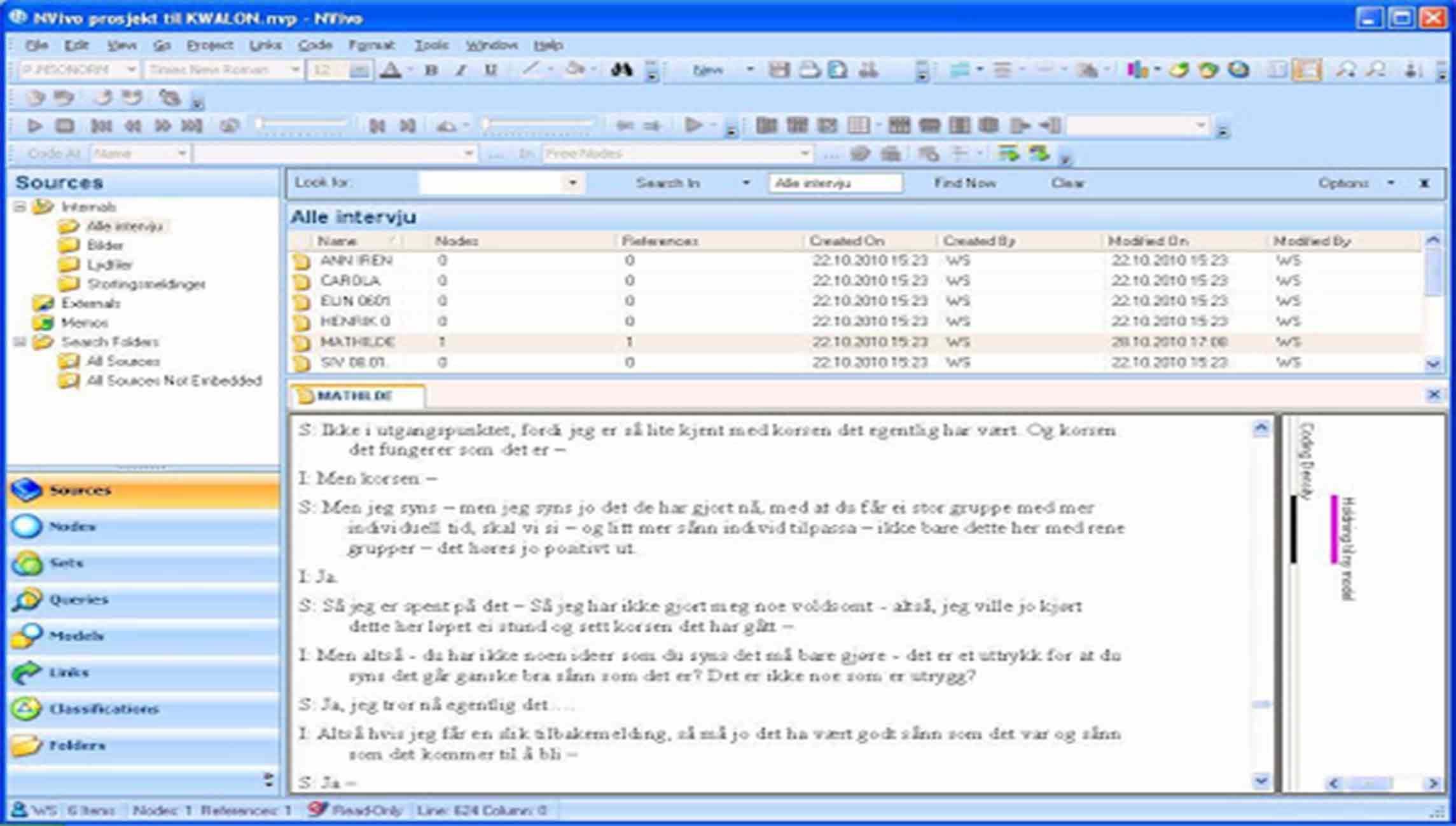Click the Play media button
The width and height of the screenshot is (1456, 826).
[x=34, y=126]
